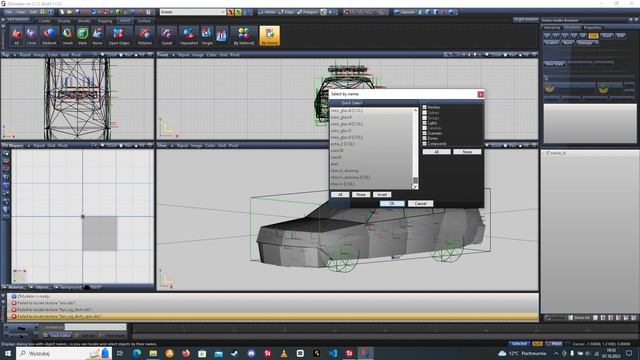This screenshot has height=360, width=640.
Task: Click the By ID selection tool icon
Action: tap(222, 36)
